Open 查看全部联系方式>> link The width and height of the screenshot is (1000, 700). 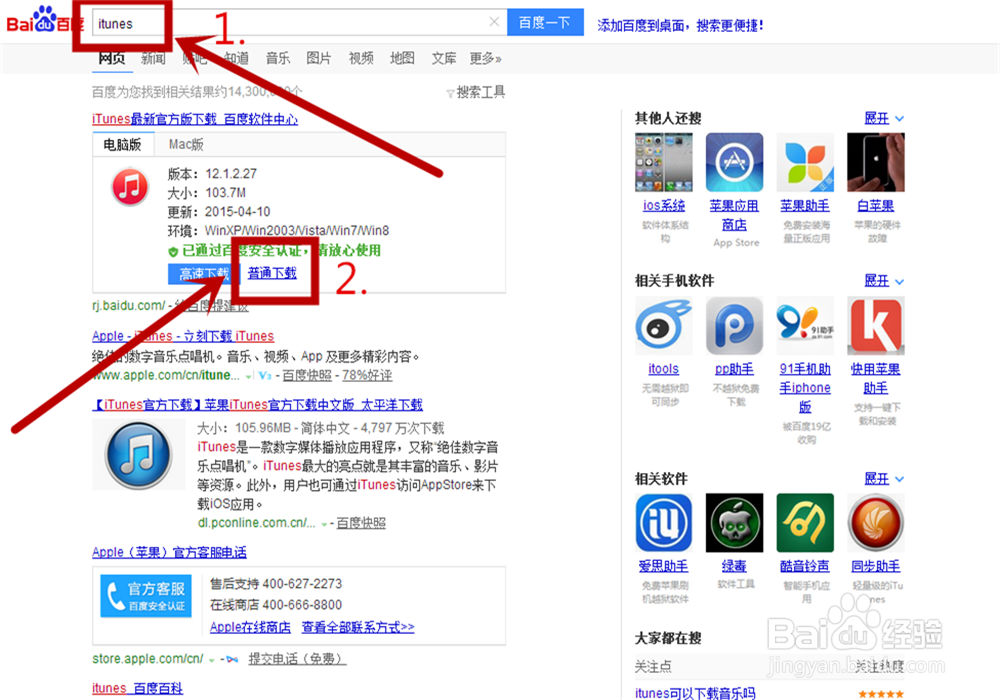coord(358,627)
